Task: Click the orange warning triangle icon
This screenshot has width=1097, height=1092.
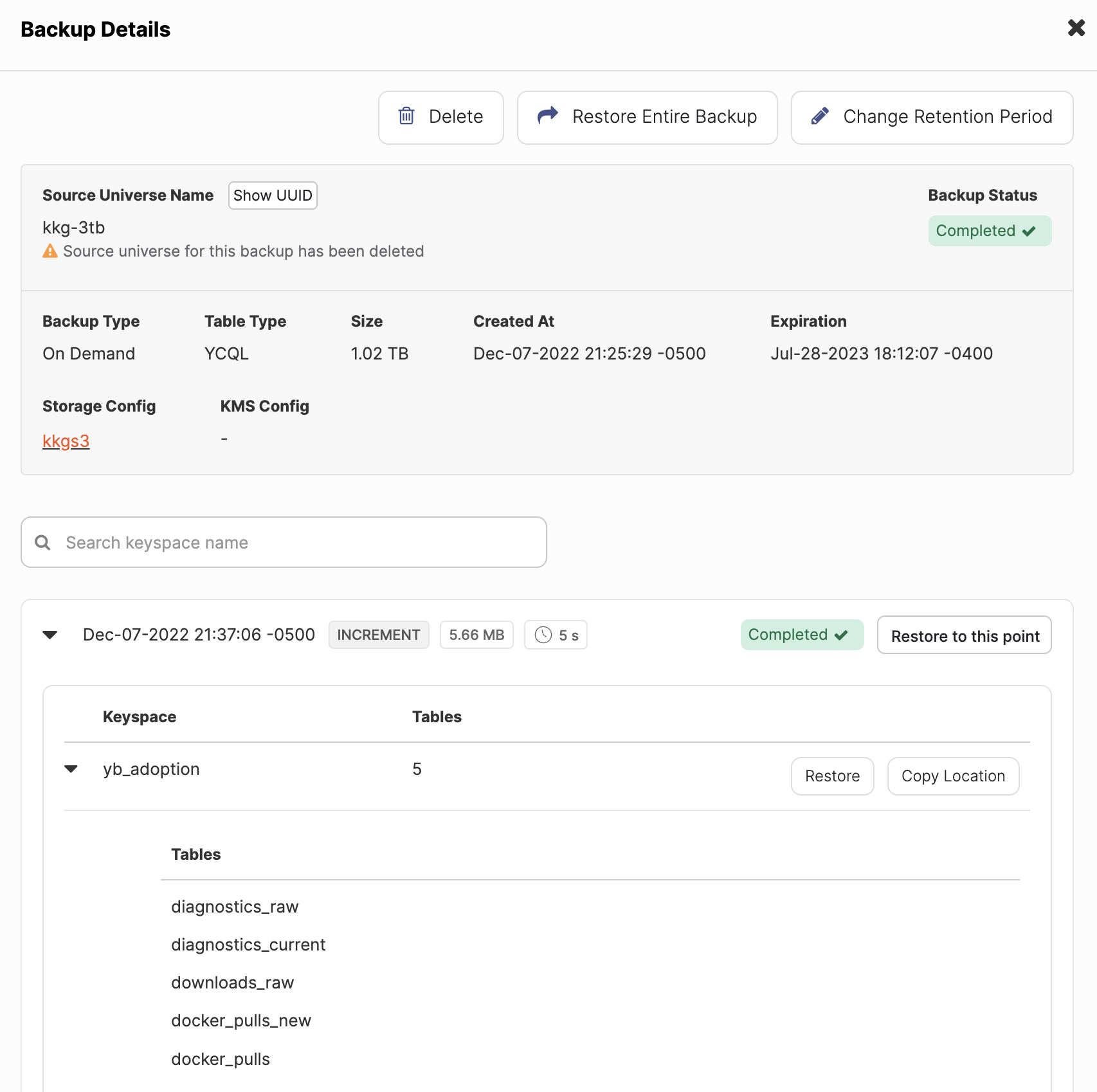Action: (x=50, y=251)
